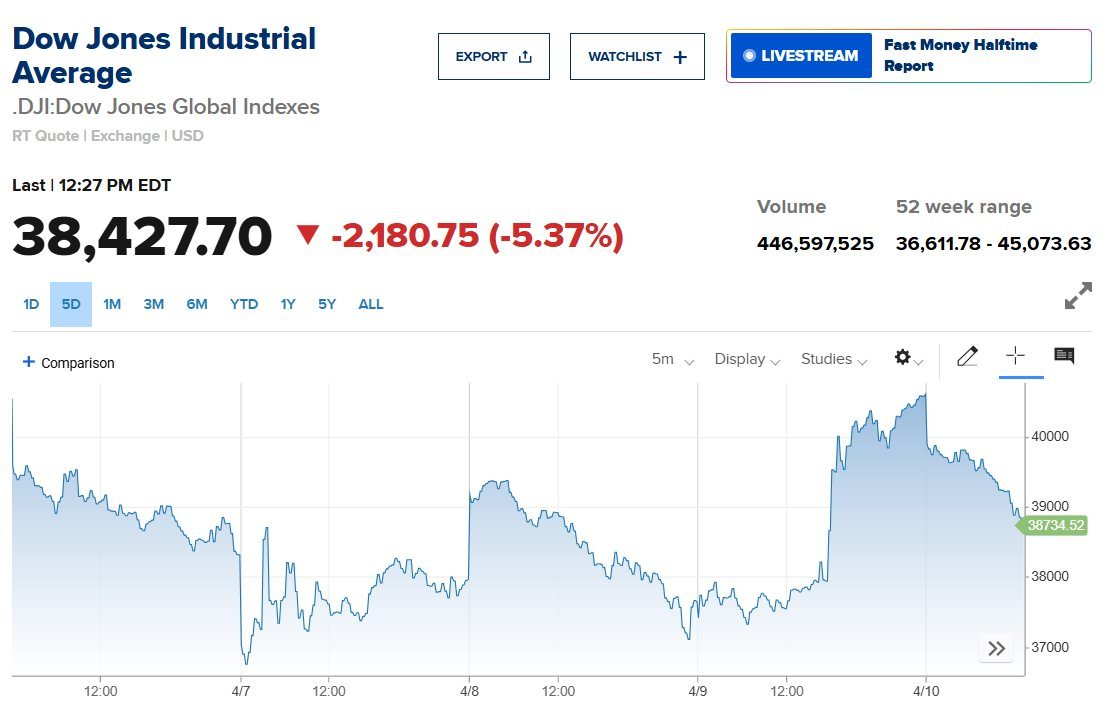Image resolution: width=1111 pixels, height=722 pixels.
Task: Switch to the 1D time range
Action: pyautogui.click(x=31, y=304)
